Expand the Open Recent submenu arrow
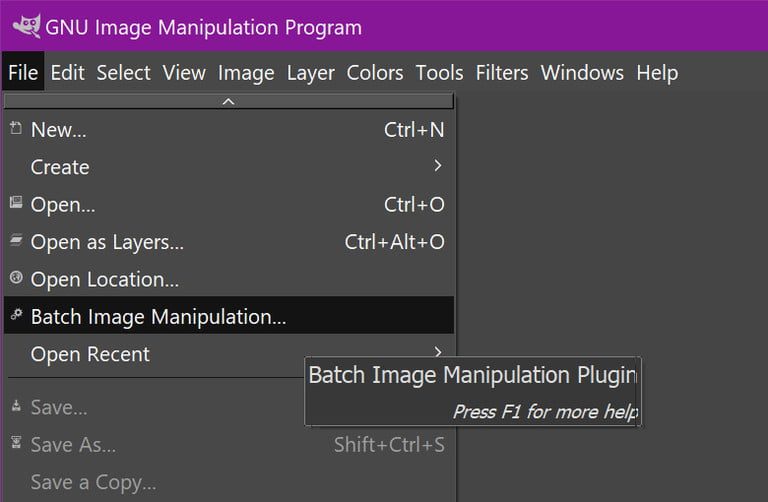Screen dimensions: 768x502 [x=438, y=352]
